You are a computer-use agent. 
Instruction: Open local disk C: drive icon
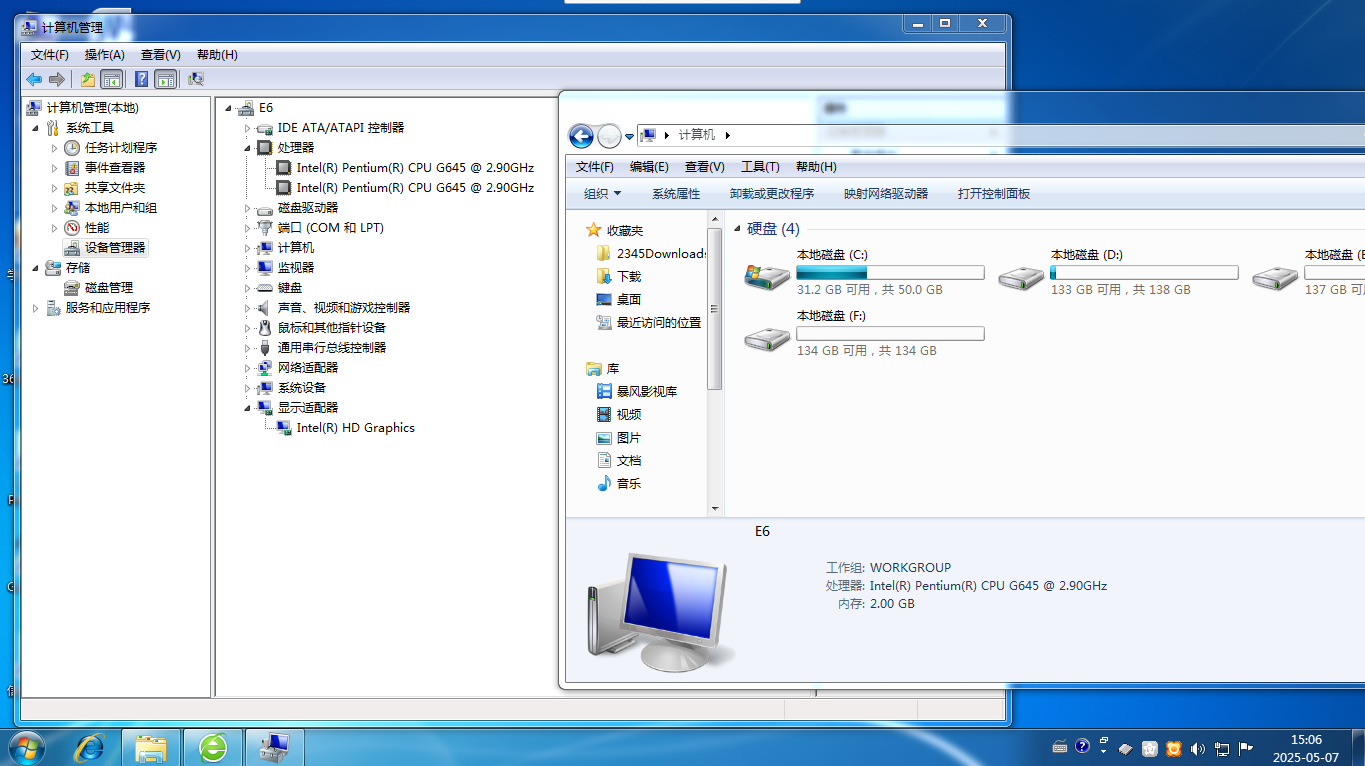click(767, 275)
